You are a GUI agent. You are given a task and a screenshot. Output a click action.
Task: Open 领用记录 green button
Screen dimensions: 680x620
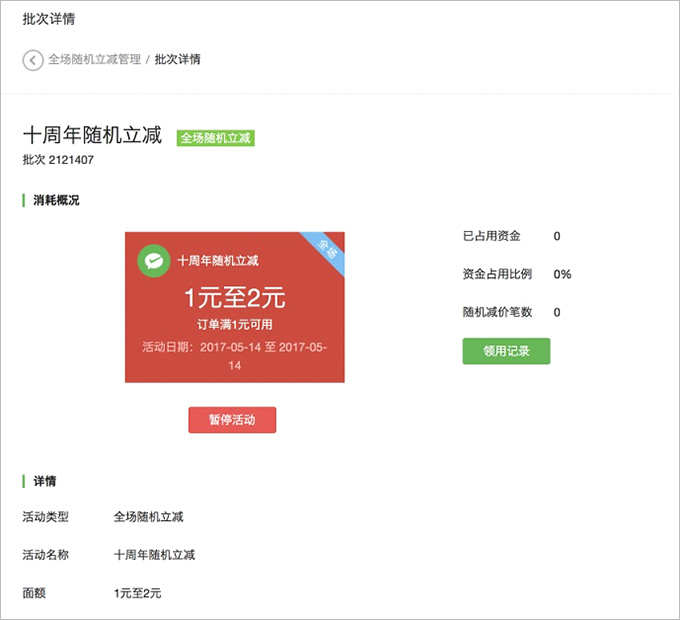[506, 351]
